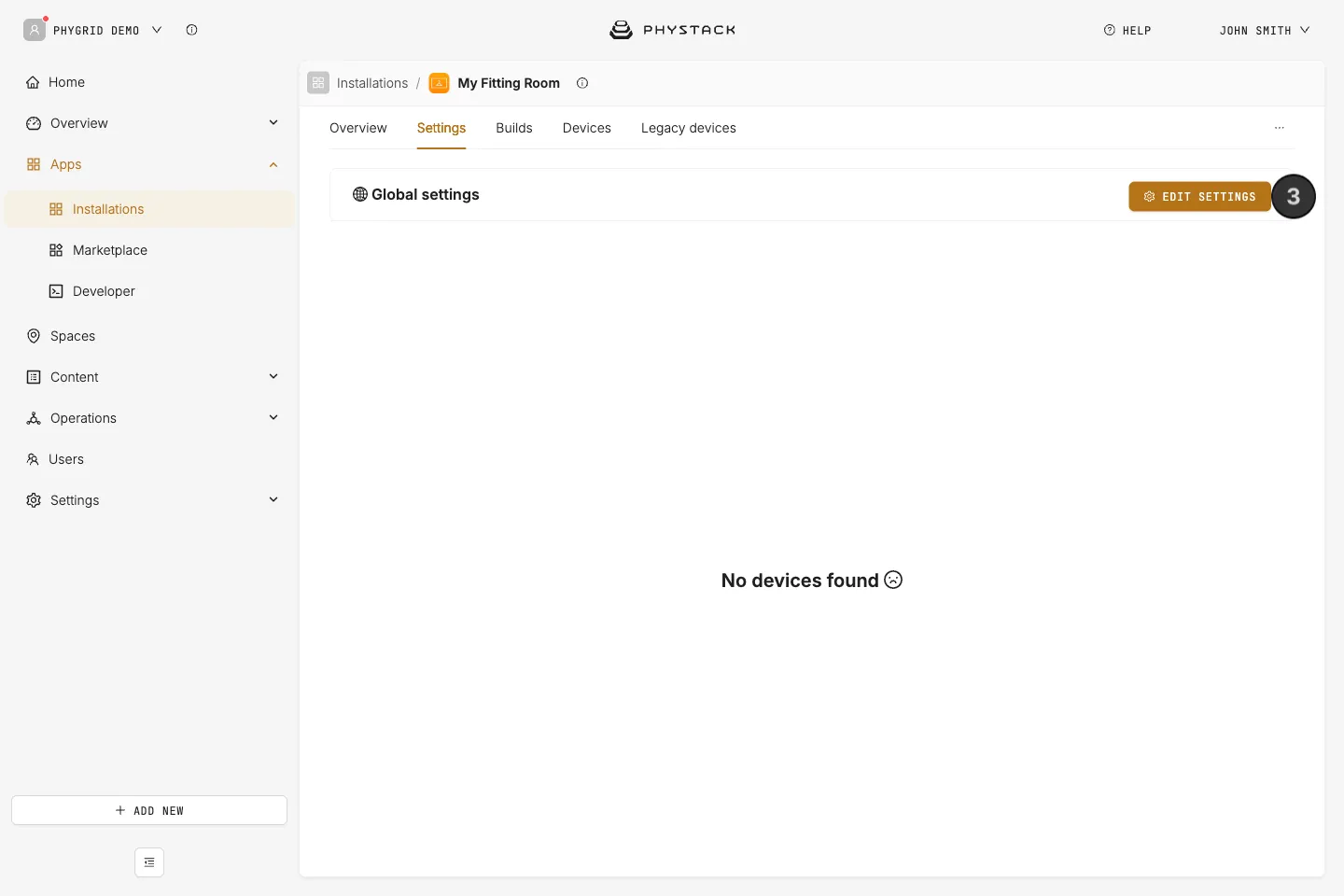Expand the Phygrid Demo tenant dropdown
The height and width of the screenshot is (896, 1344).
(157, 30)
